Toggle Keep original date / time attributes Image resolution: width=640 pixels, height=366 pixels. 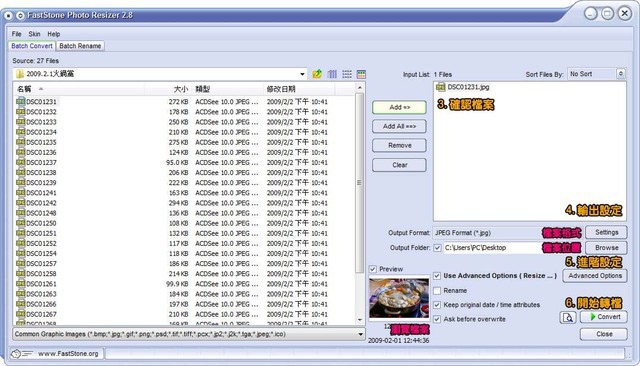(x=437, y=305)
